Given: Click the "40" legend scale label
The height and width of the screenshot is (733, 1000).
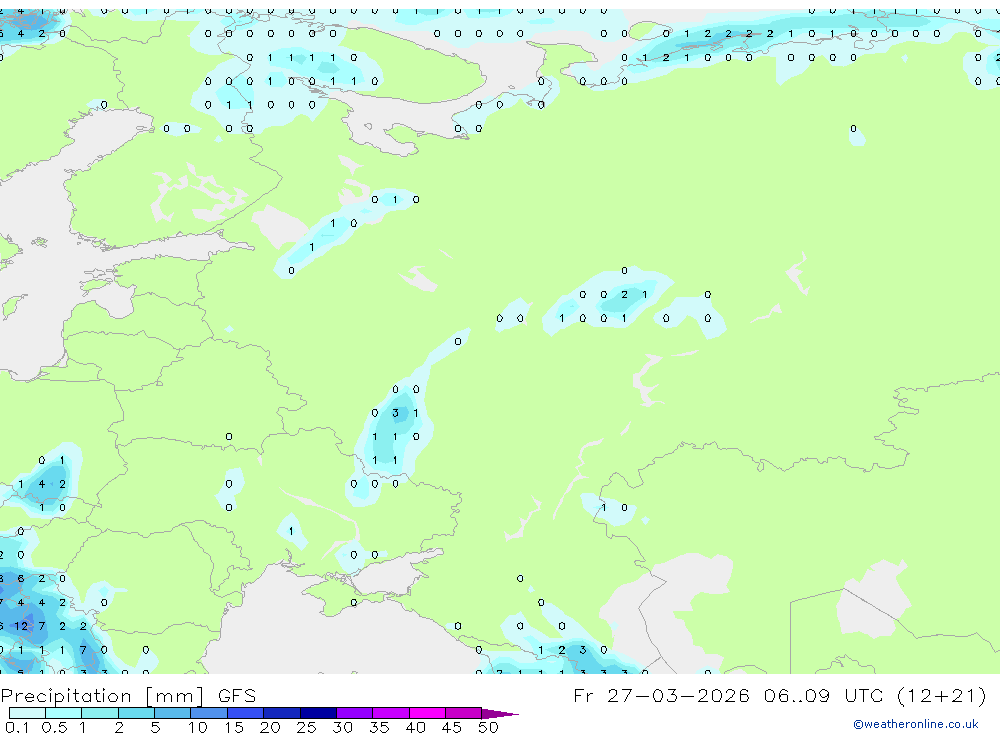Looking at the screenshot, I should coord(415,727).
